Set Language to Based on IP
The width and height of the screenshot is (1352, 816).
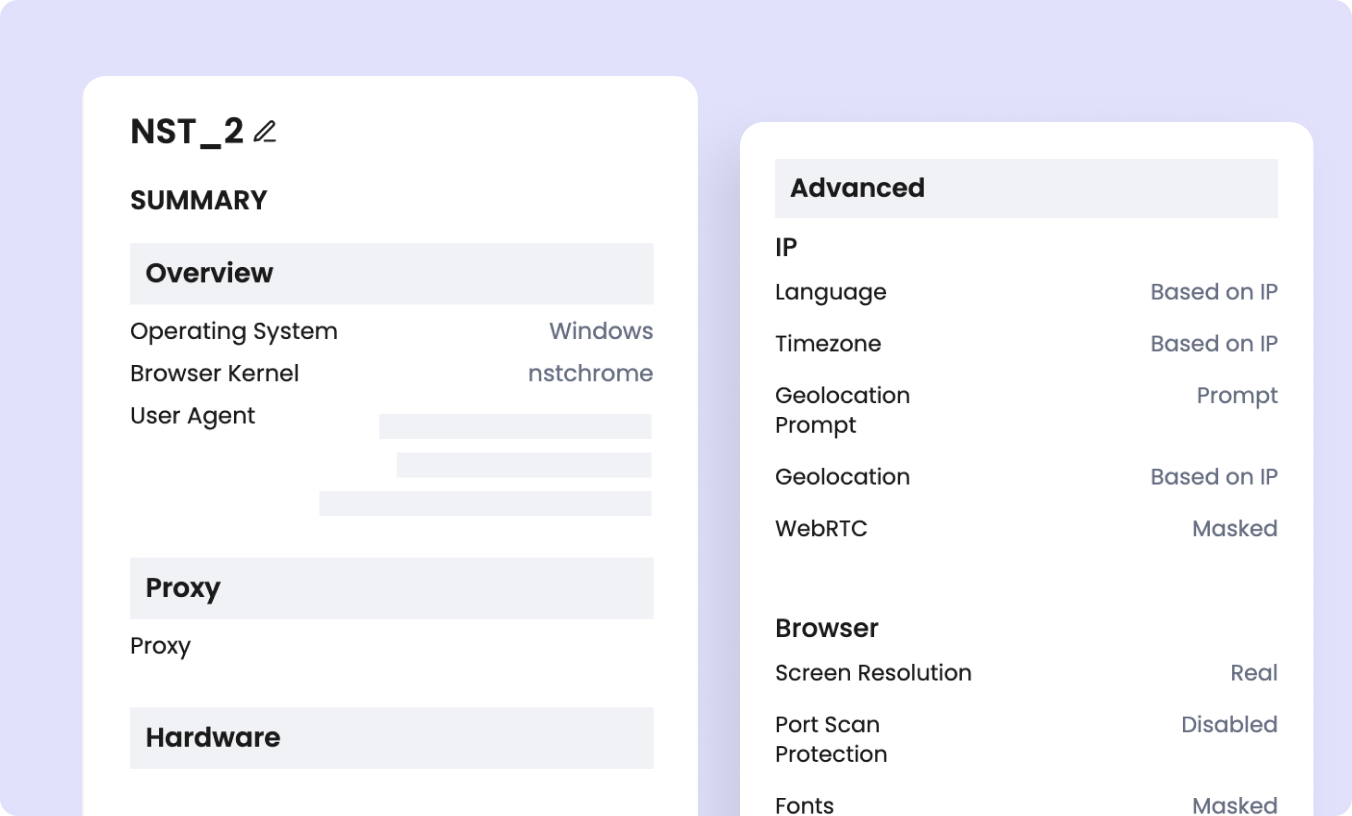point(1213,291)
